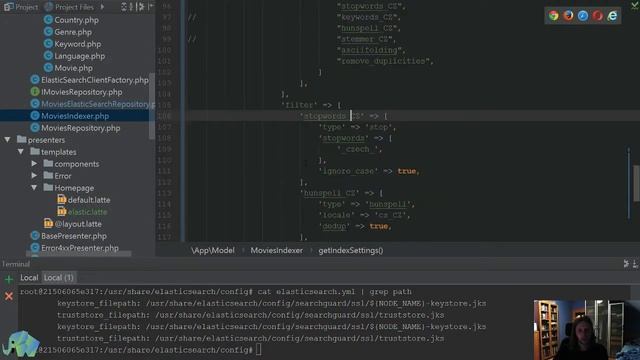The image size is (640, 360).
Task: Click the editor vertical scrollbar thumb
Action: point(636,183)
